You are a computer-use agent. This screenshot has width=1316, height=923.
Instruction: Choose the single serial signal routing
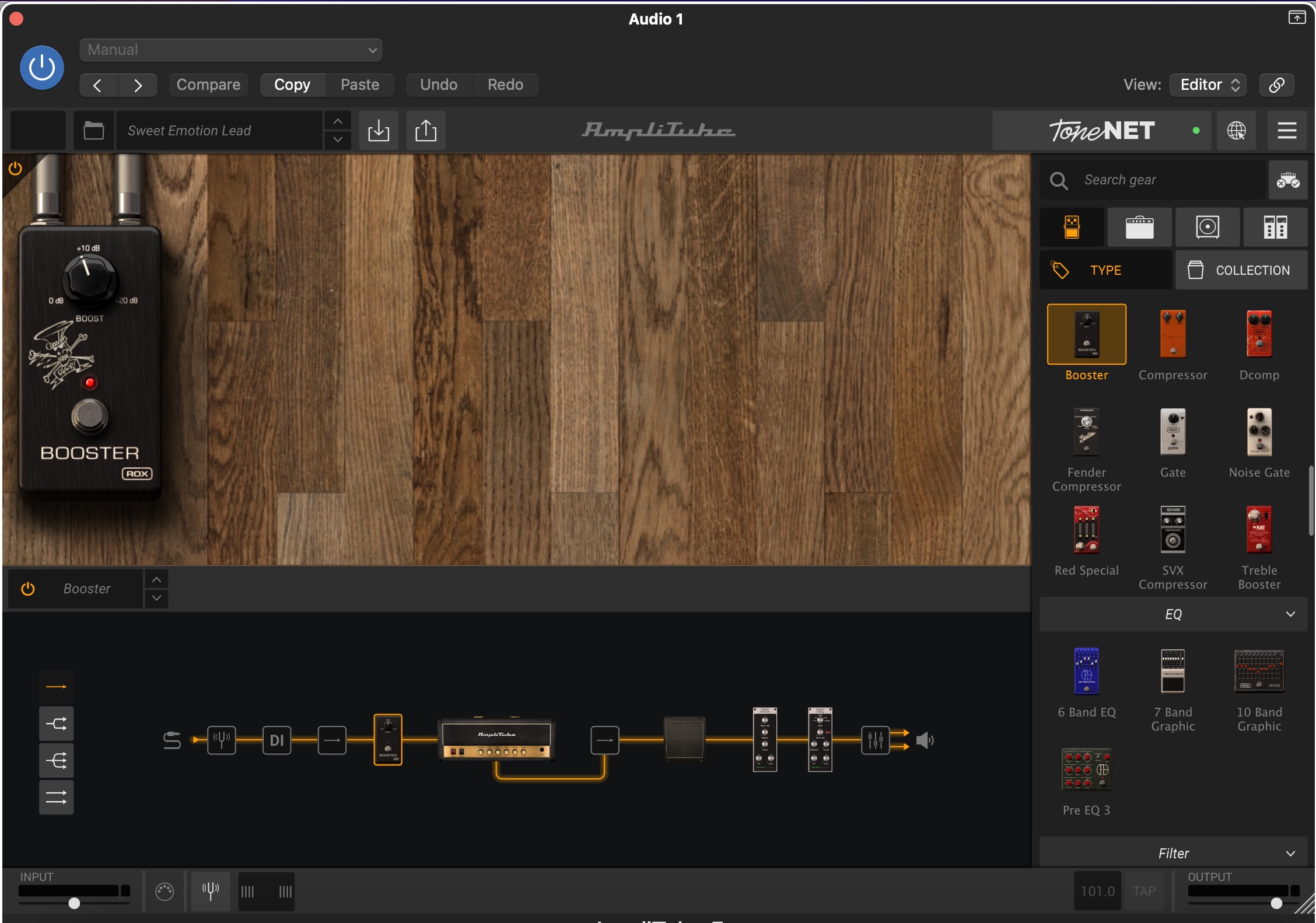tap(56, 687)
